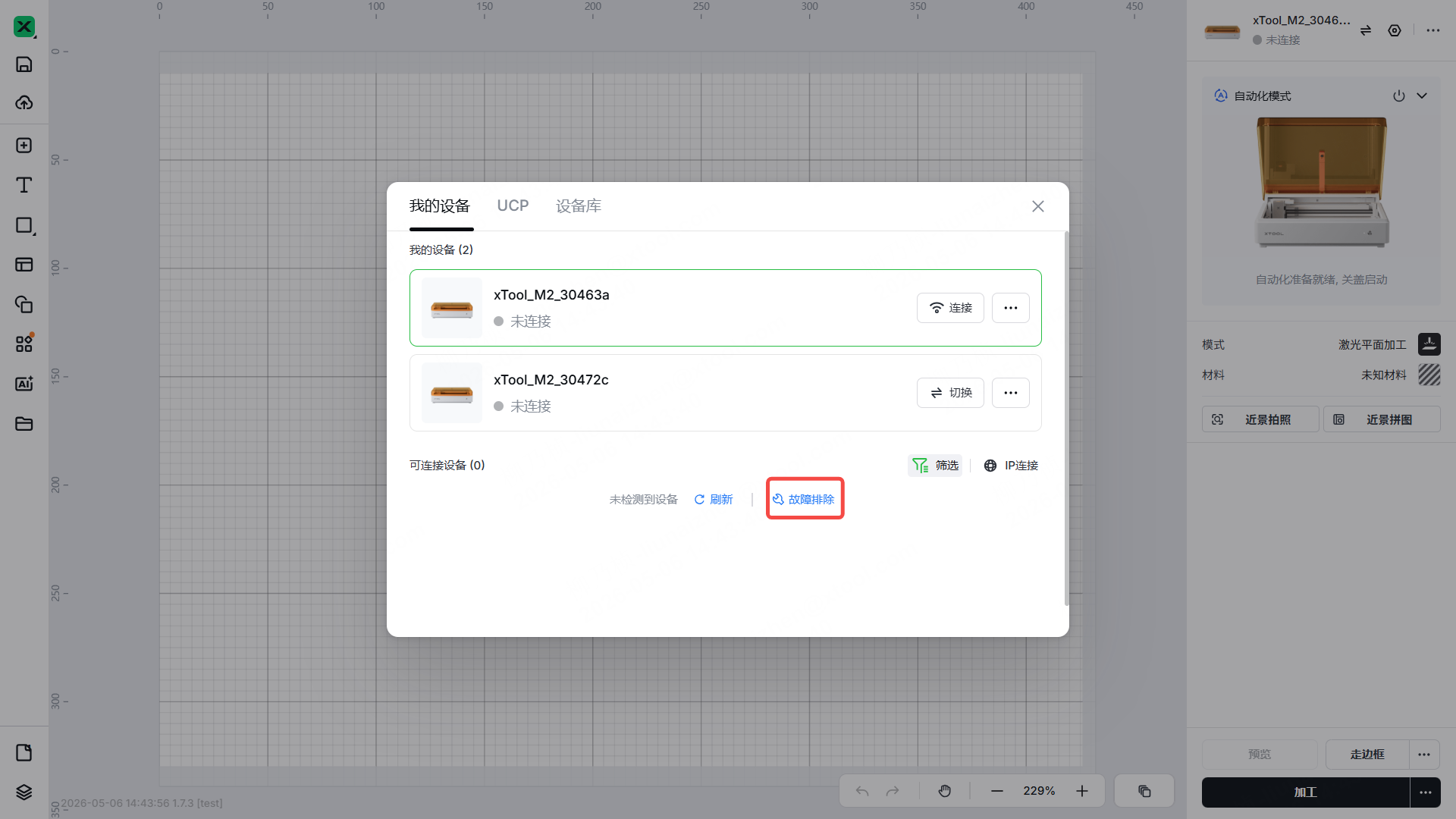The height and width of the screenshot is (819, 1456).
Task: Open more options next to 走边框
Action: pyautogui.click(x=1424, y=755)
